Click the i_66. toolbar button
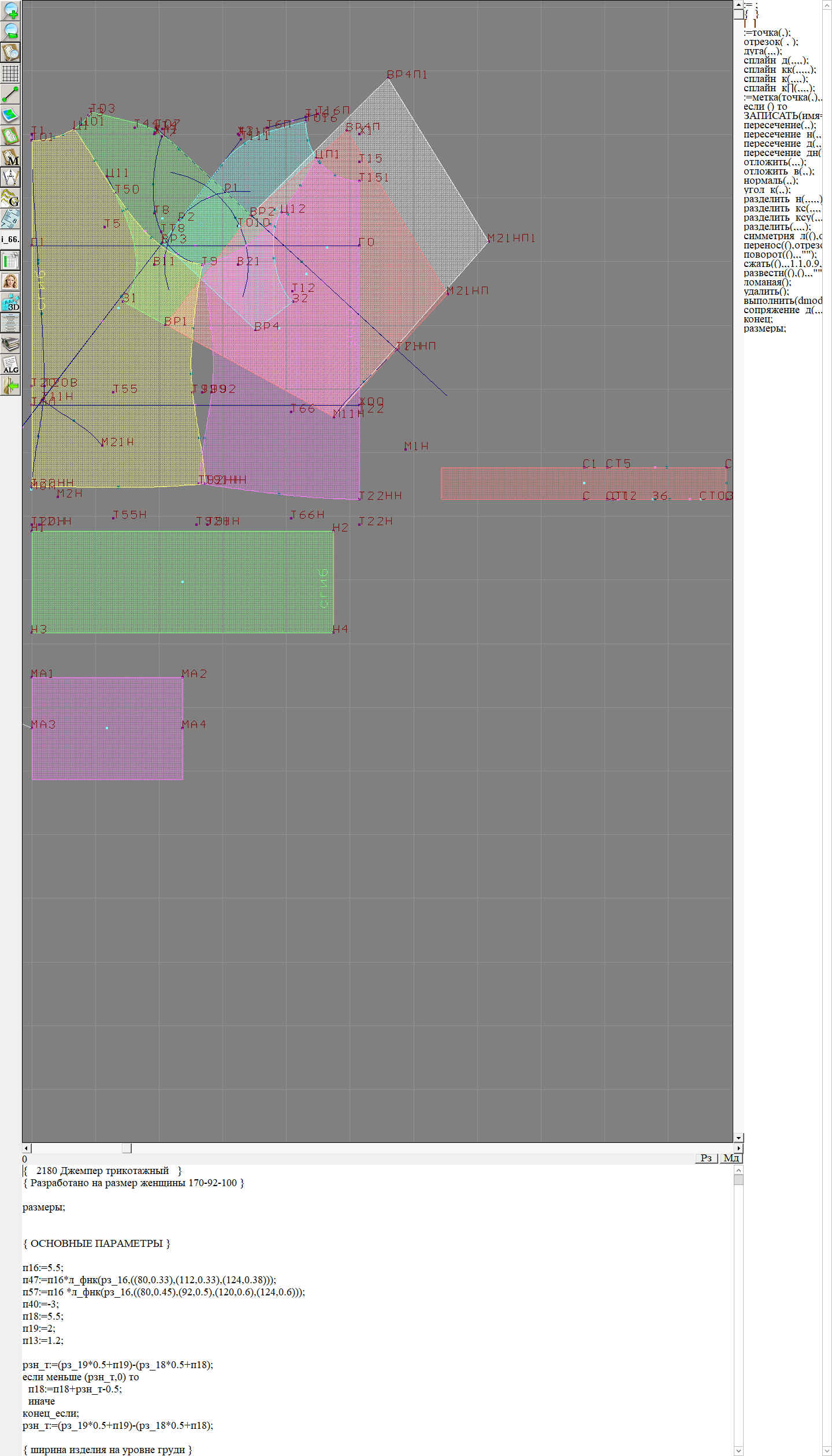This screenshot has height=1456, width=832. click(x=10, y=239)
